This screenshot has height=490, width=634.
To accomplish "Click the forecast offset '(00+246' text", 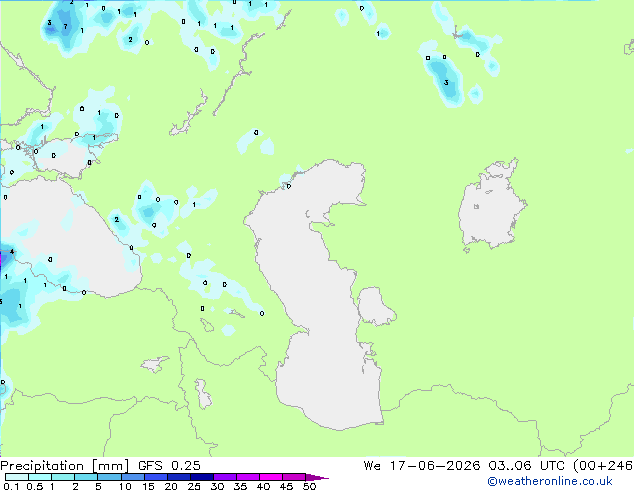I will coord(603,466).
